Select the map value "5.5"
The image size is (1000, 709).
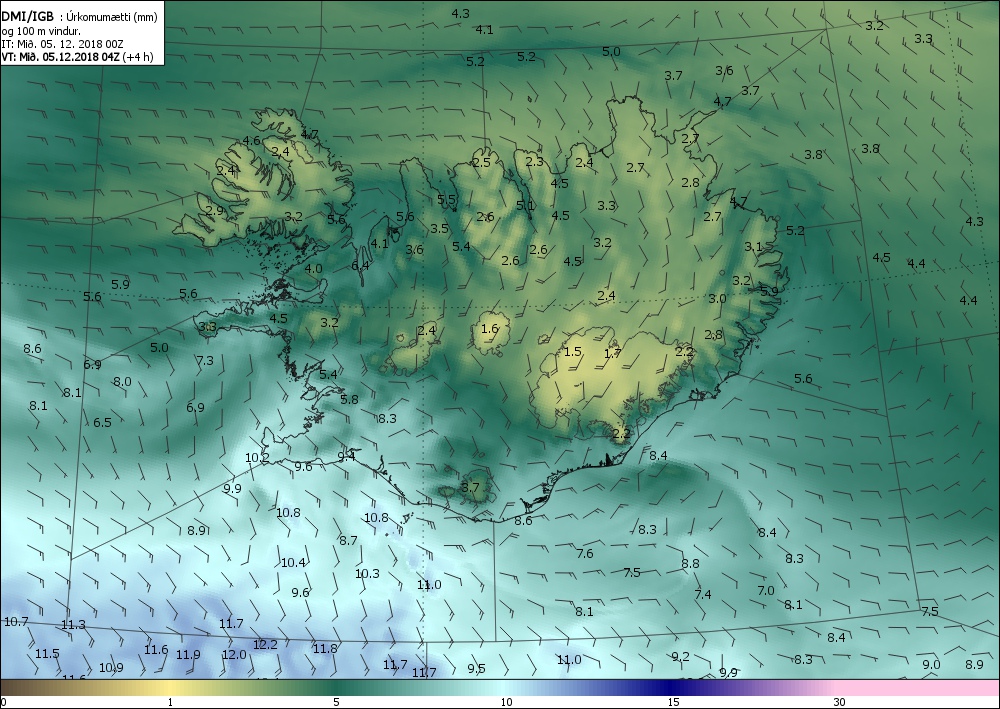pyautogui.click(x=446, y=200)
